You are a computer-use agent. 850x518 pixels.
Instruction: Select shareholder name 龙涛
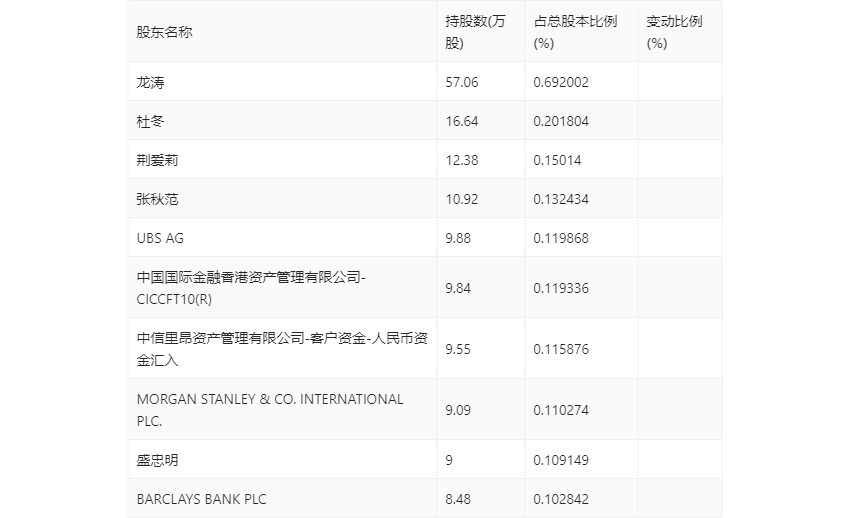(150, 82)
